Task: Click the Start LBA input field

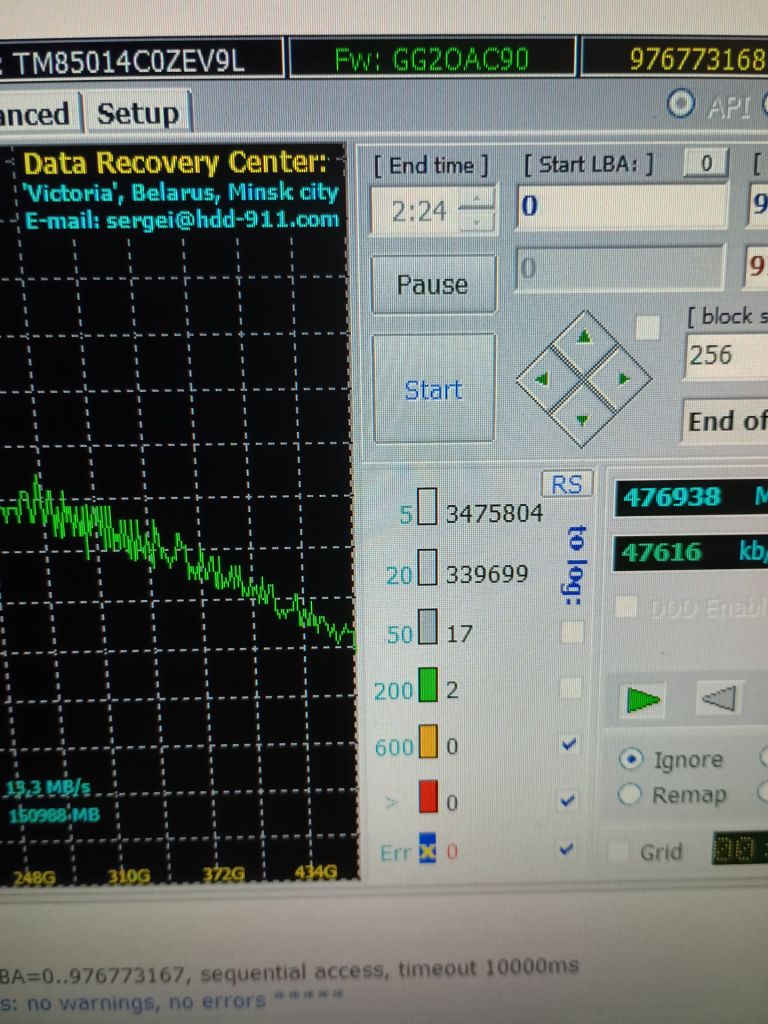Action: pos(622,206)
